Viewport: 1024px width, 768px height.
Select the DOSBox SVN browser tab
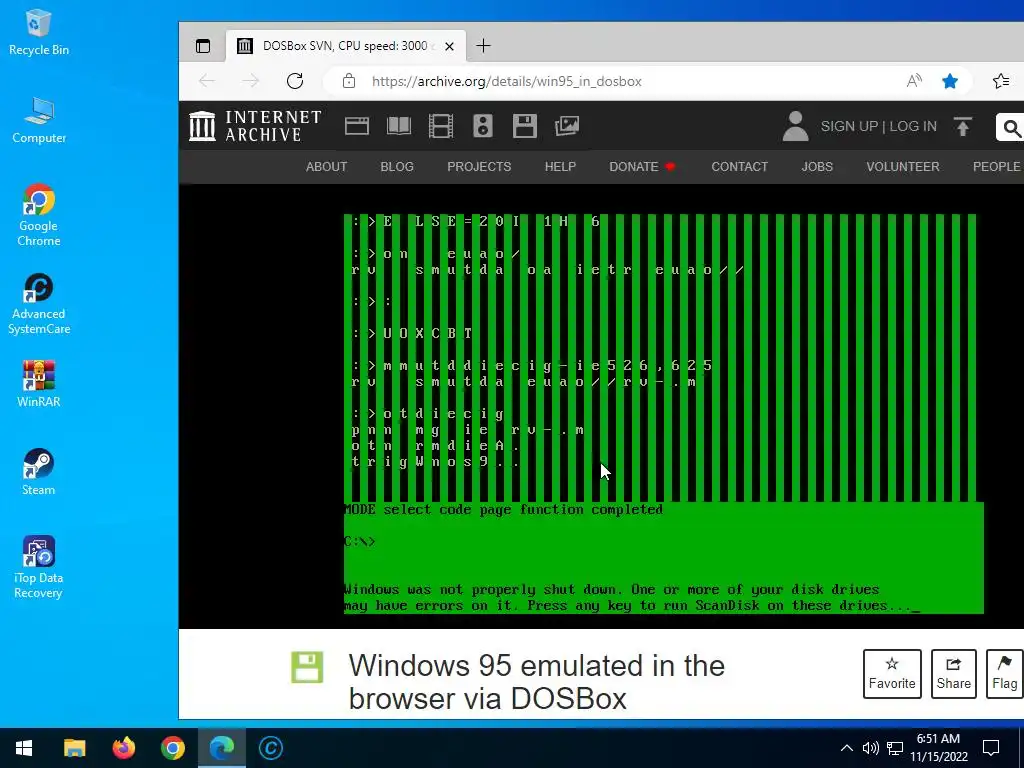346,46
